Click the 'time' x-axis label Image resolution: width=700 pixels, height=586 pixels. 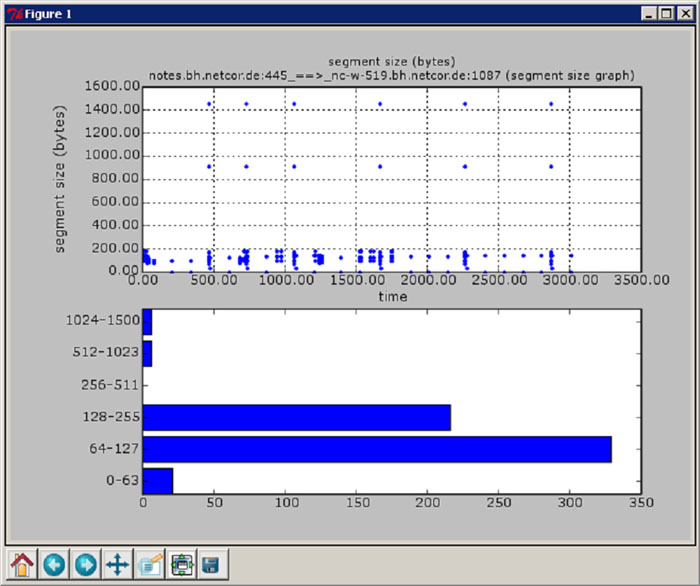(392, 297)
